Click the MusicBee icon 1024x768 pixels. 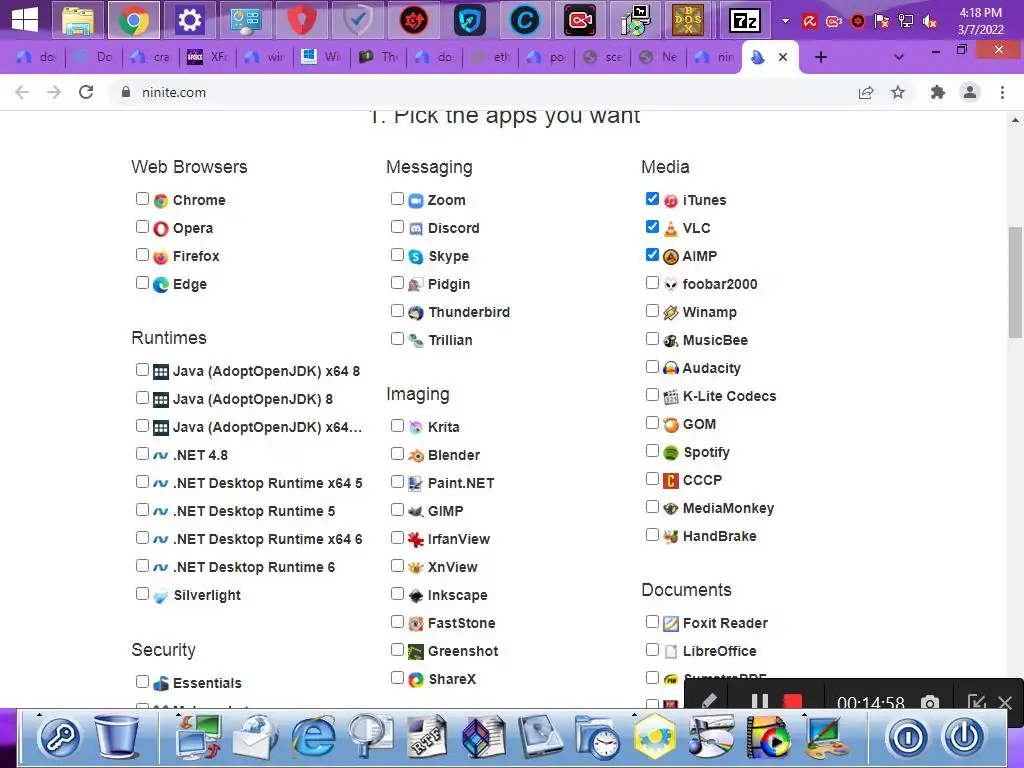click(x=671, y=340)
